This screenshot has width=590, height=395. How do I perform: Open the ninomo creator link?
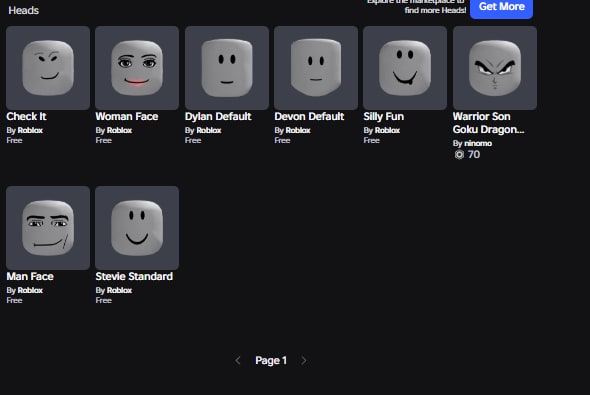point(478,143)
